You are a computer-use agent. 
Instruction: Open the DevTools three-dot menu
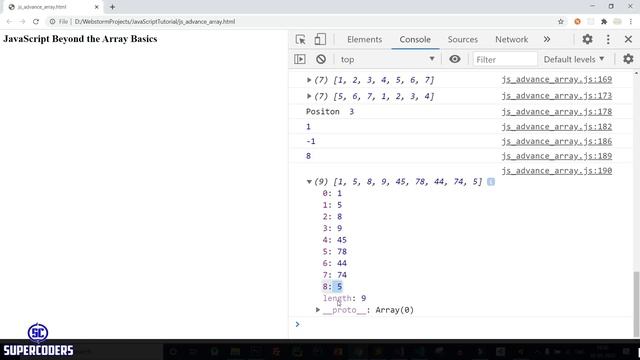pyautogui.click(x=608, y=39)
